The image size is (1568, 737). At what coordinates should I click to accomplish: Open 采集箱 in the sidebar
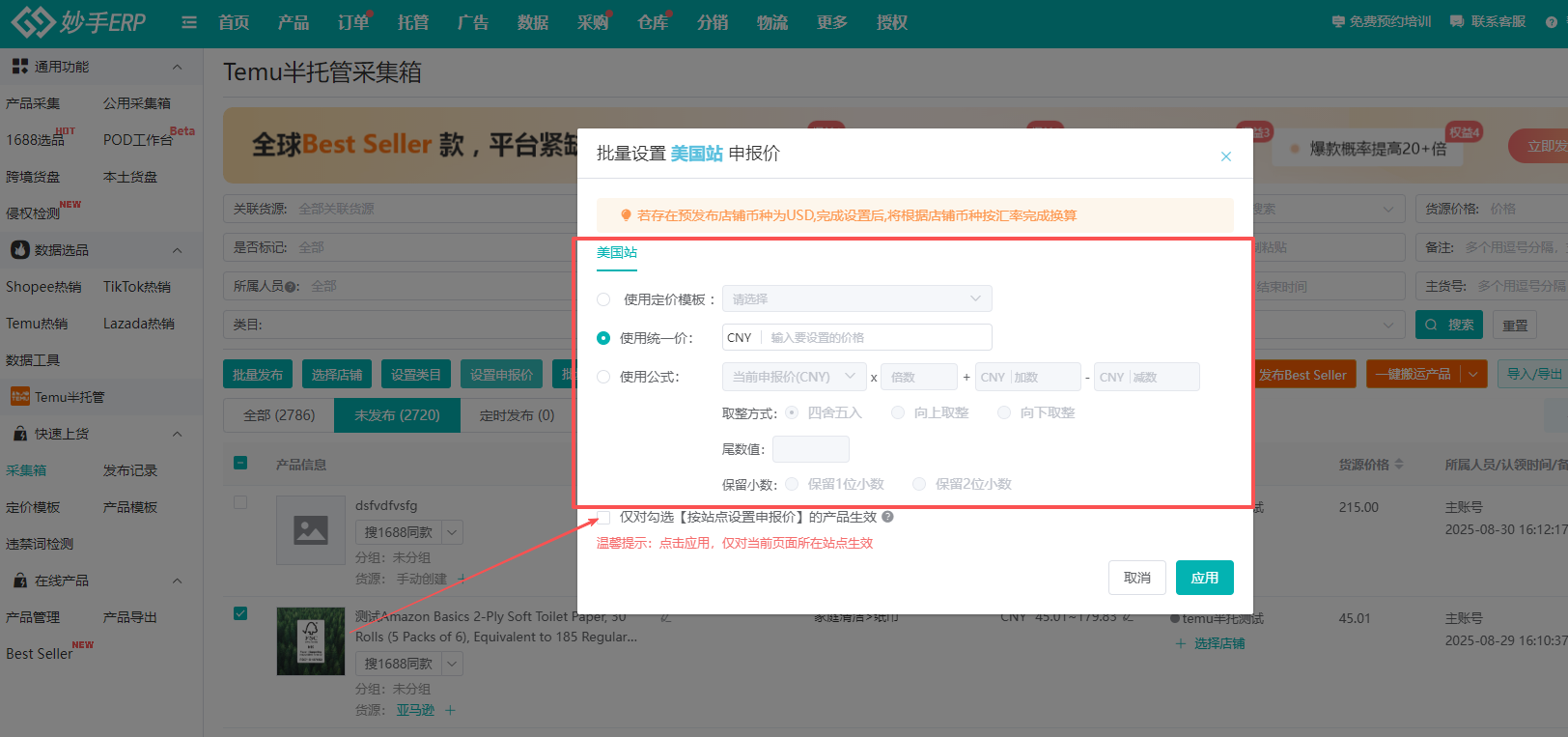(26, 470)
